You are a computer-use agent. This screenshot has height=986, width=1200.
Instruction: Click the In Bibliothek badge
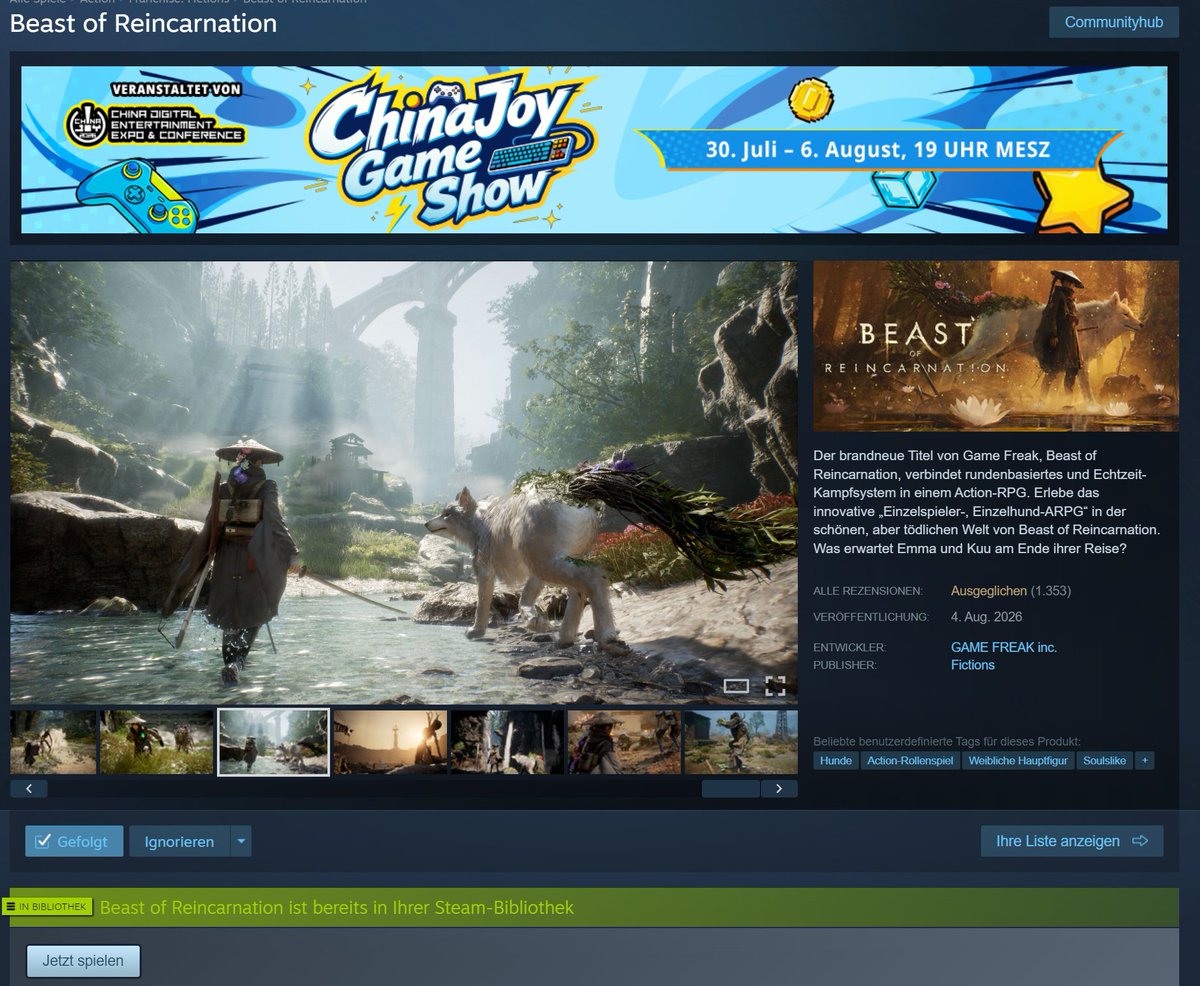coord(48,907)
